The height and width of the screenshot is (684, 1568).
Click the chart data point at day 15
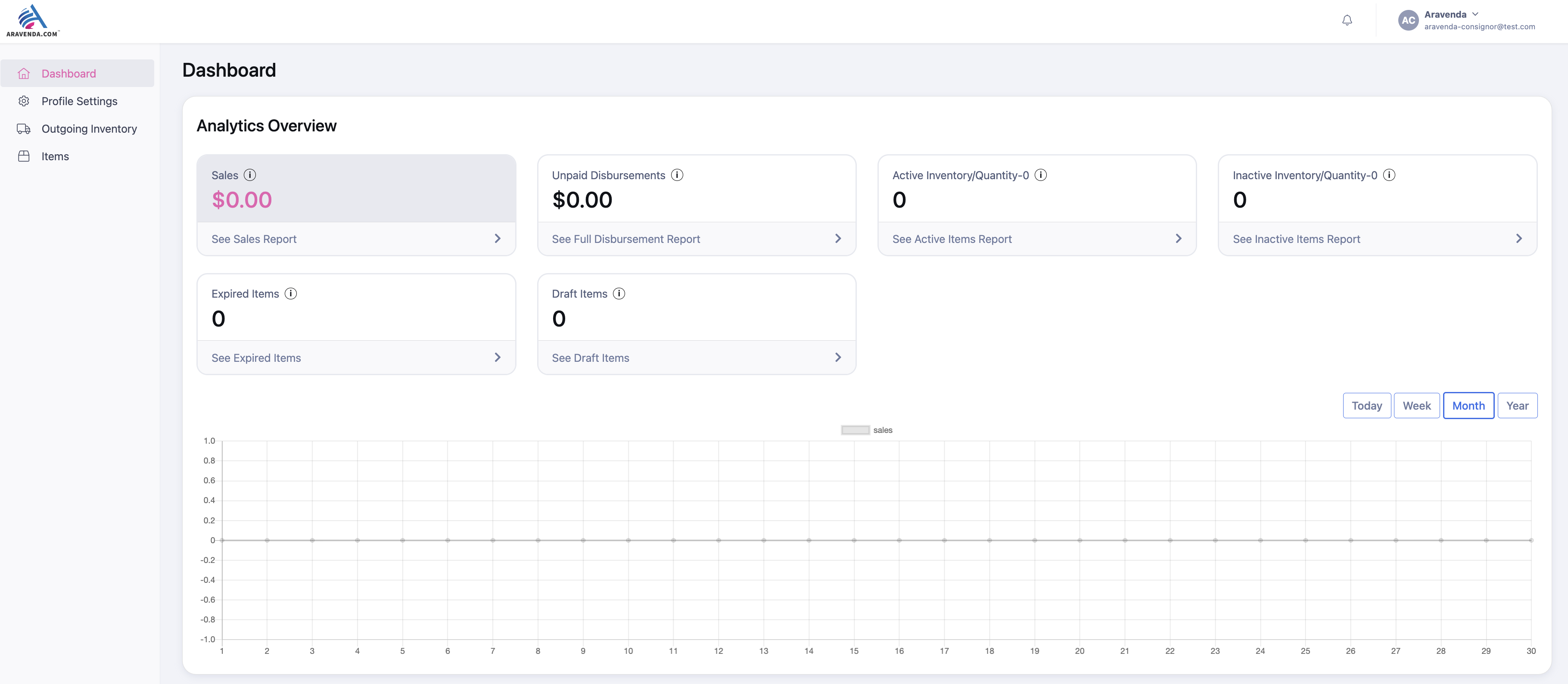point(853,541)
